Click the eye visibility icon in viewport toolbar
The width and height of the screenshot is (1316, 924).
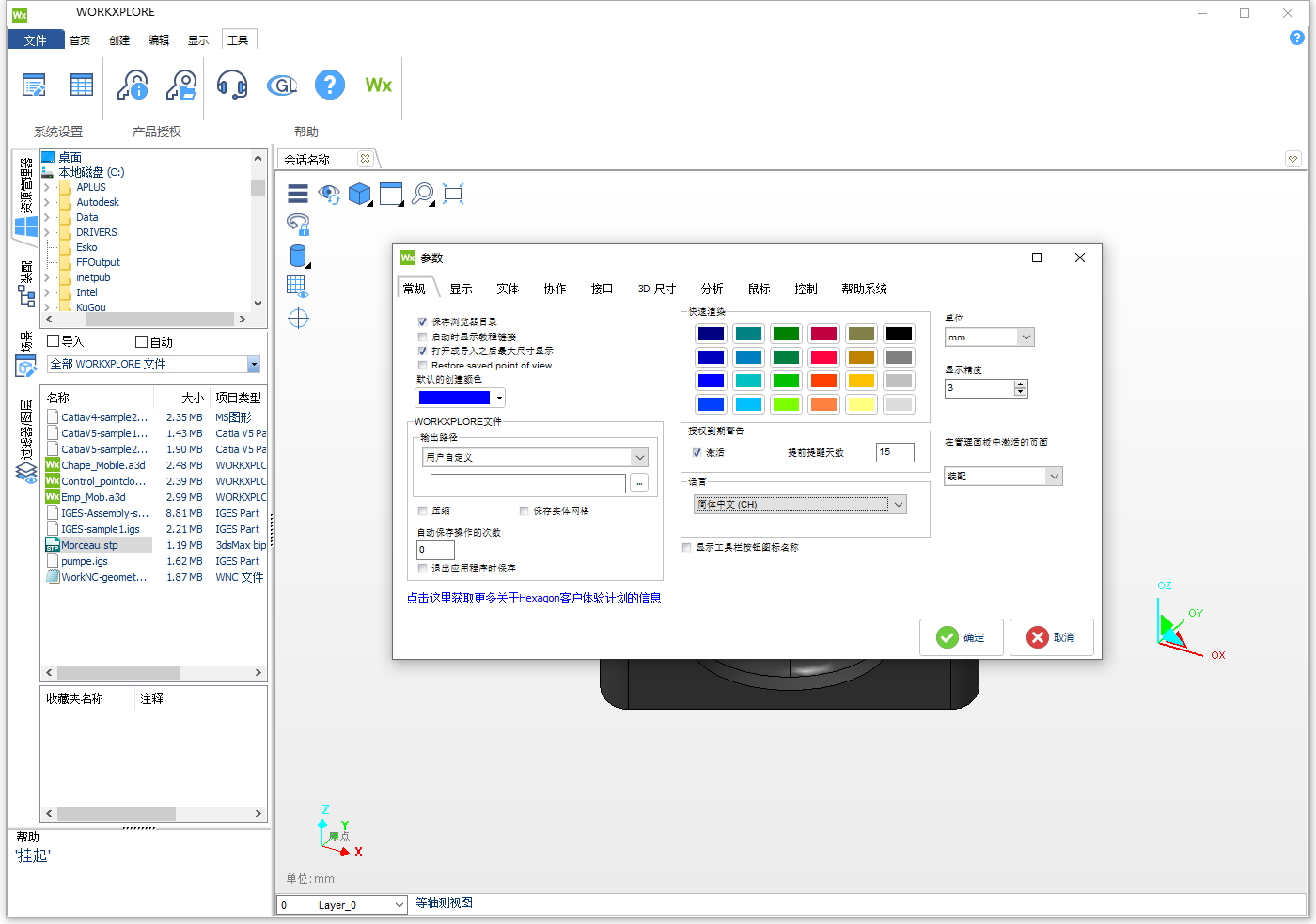[x=329, y=194]
